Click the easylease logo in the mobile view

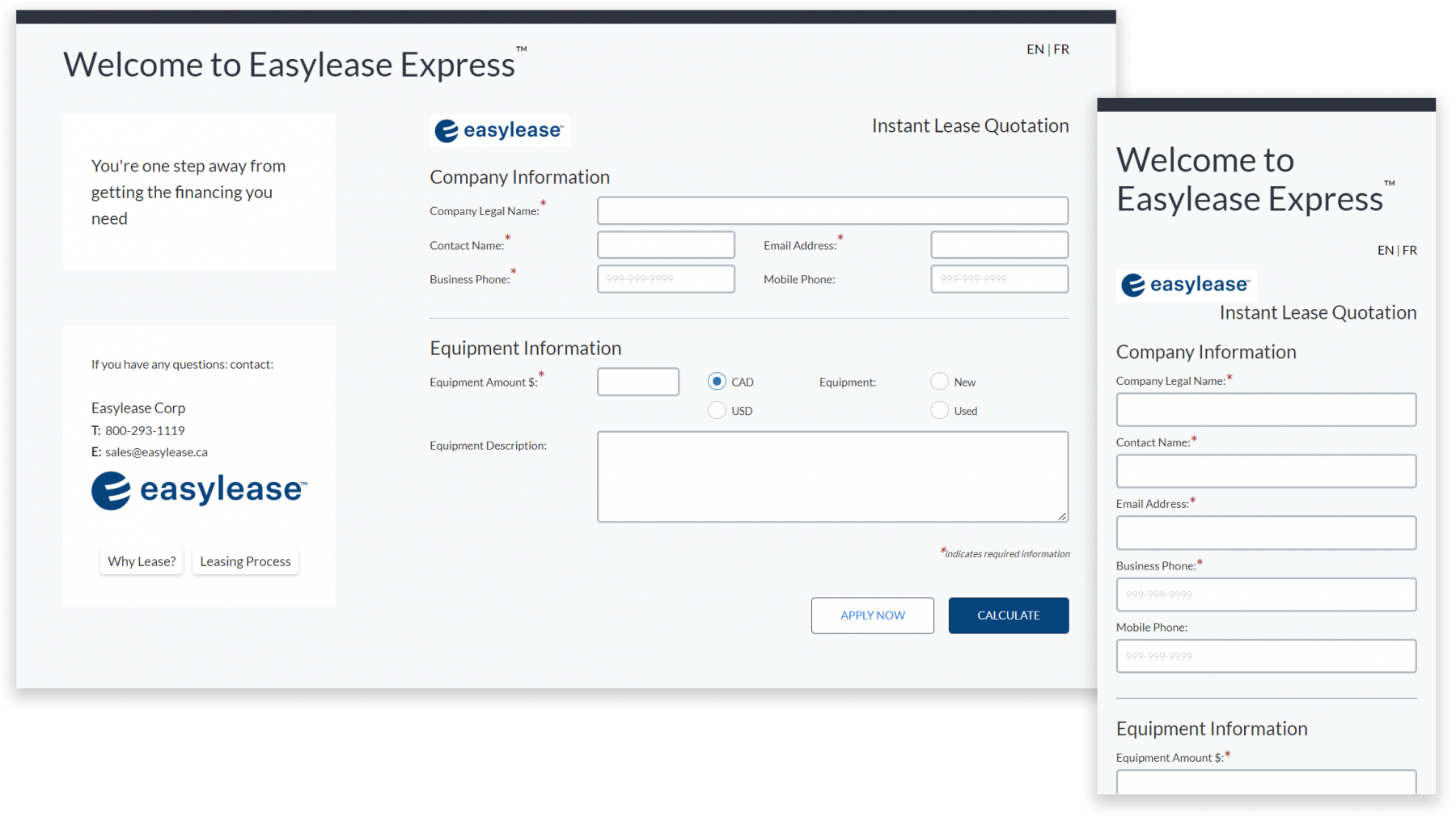[x=1185, y=285]
